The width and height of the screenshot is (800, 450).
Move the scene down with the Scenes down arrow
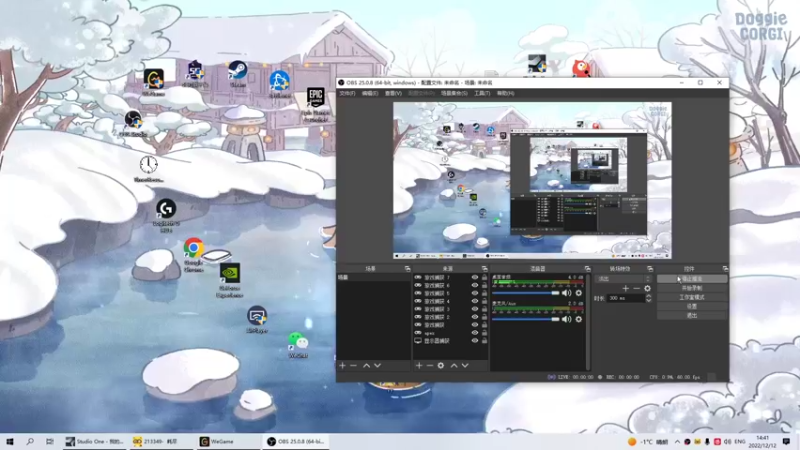tap(378, 365)
